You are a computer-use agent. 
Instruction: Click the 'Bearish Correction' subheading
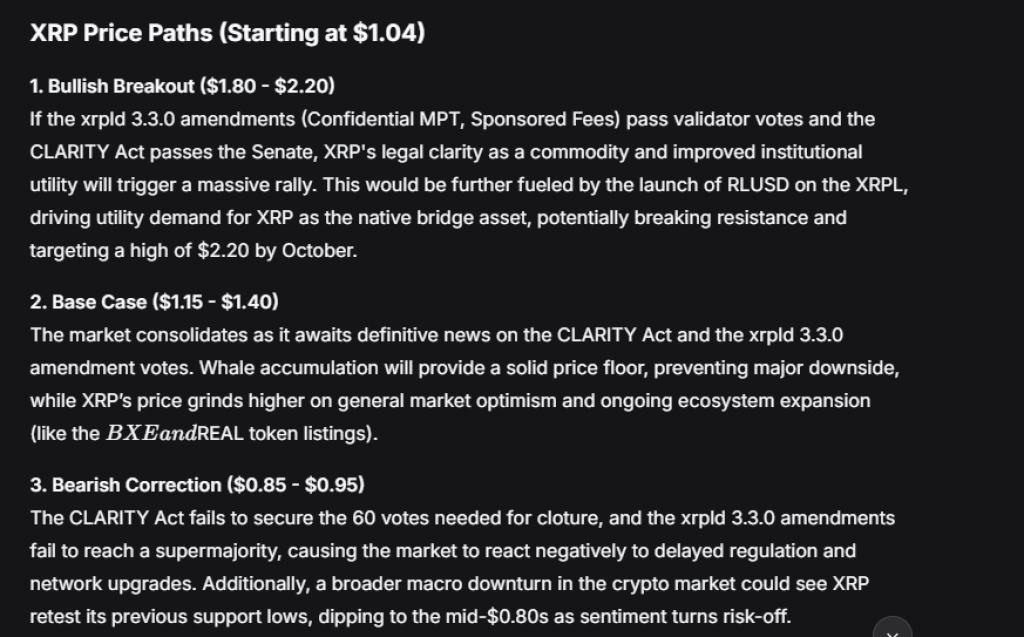(136, 485)
